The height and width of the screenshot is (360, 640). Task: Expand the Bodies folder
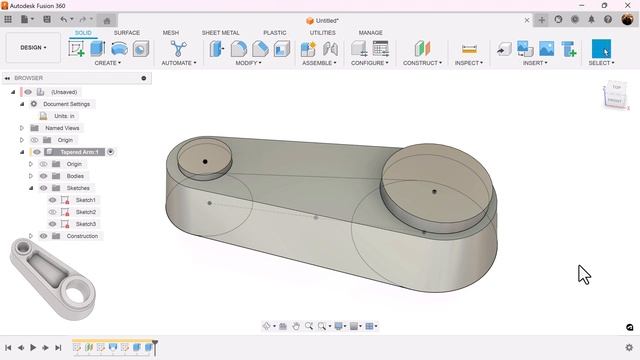click(31, 176)
